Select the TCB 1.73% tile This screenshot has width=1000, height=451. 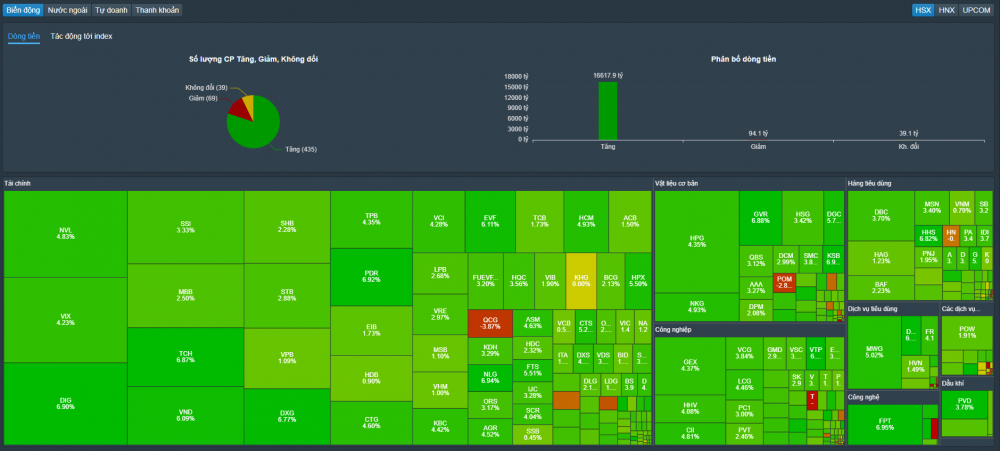point(540,221)
